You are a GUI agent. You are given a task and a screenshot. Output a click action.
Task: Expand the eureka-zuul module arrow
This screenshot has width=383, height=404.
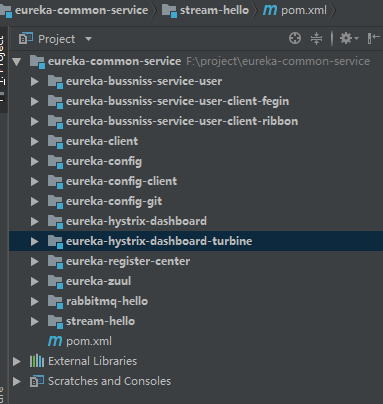(x=35, y=281)
